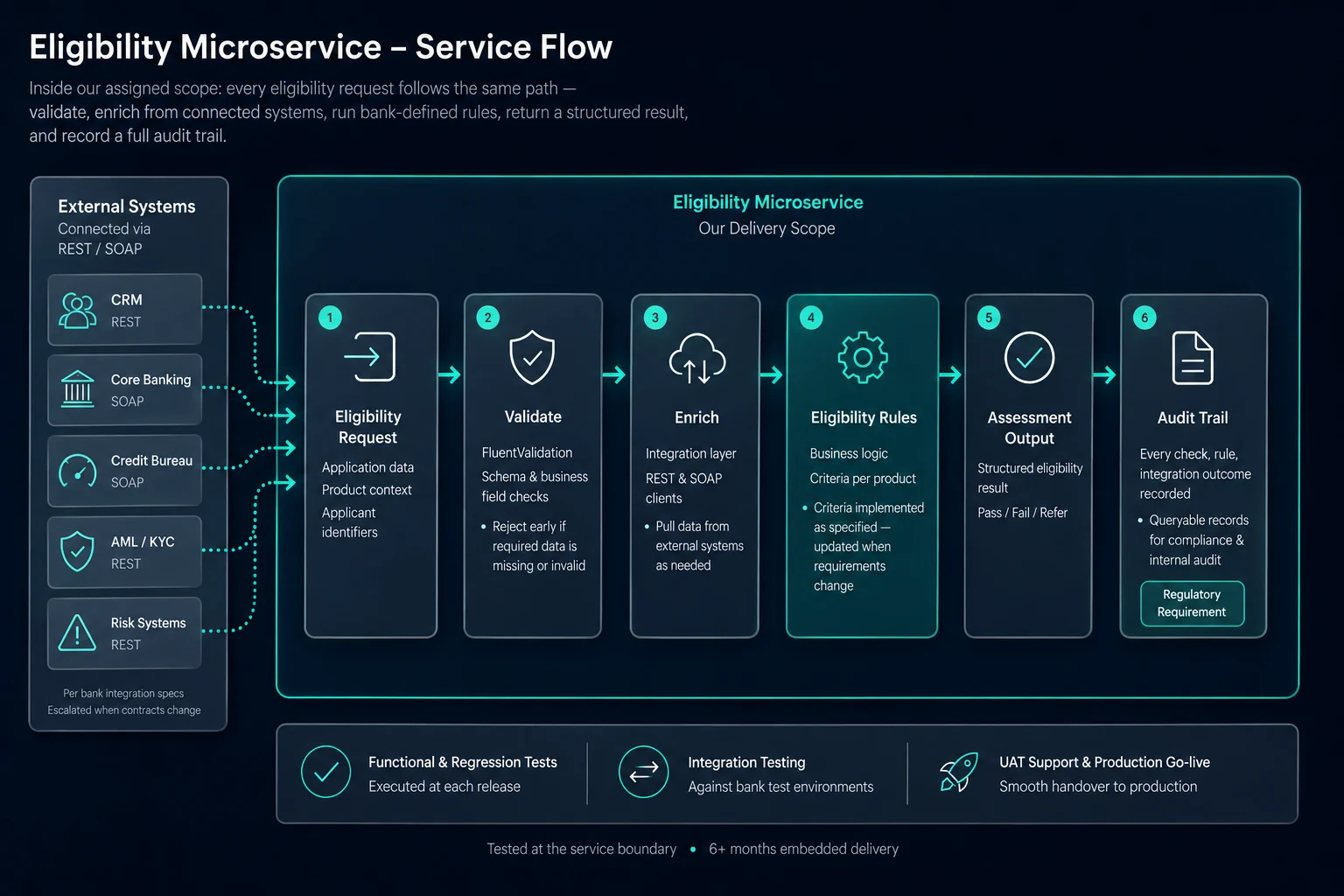Image resolution: width=1344 pixels, height=896 pixels.
Task: Click the 'External Systems' heading
Action: point(127,206)
